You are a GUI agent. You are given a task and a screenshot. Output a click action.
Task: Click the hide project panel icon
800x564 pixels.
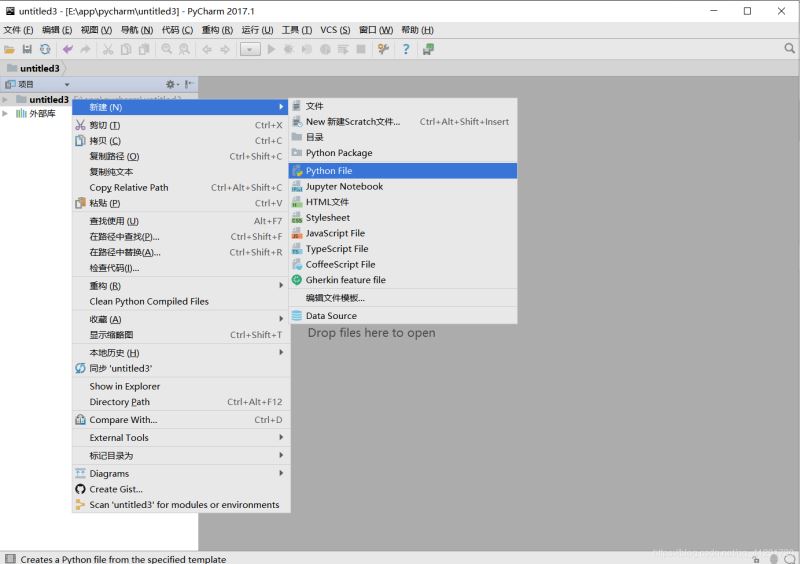[188, 84]
